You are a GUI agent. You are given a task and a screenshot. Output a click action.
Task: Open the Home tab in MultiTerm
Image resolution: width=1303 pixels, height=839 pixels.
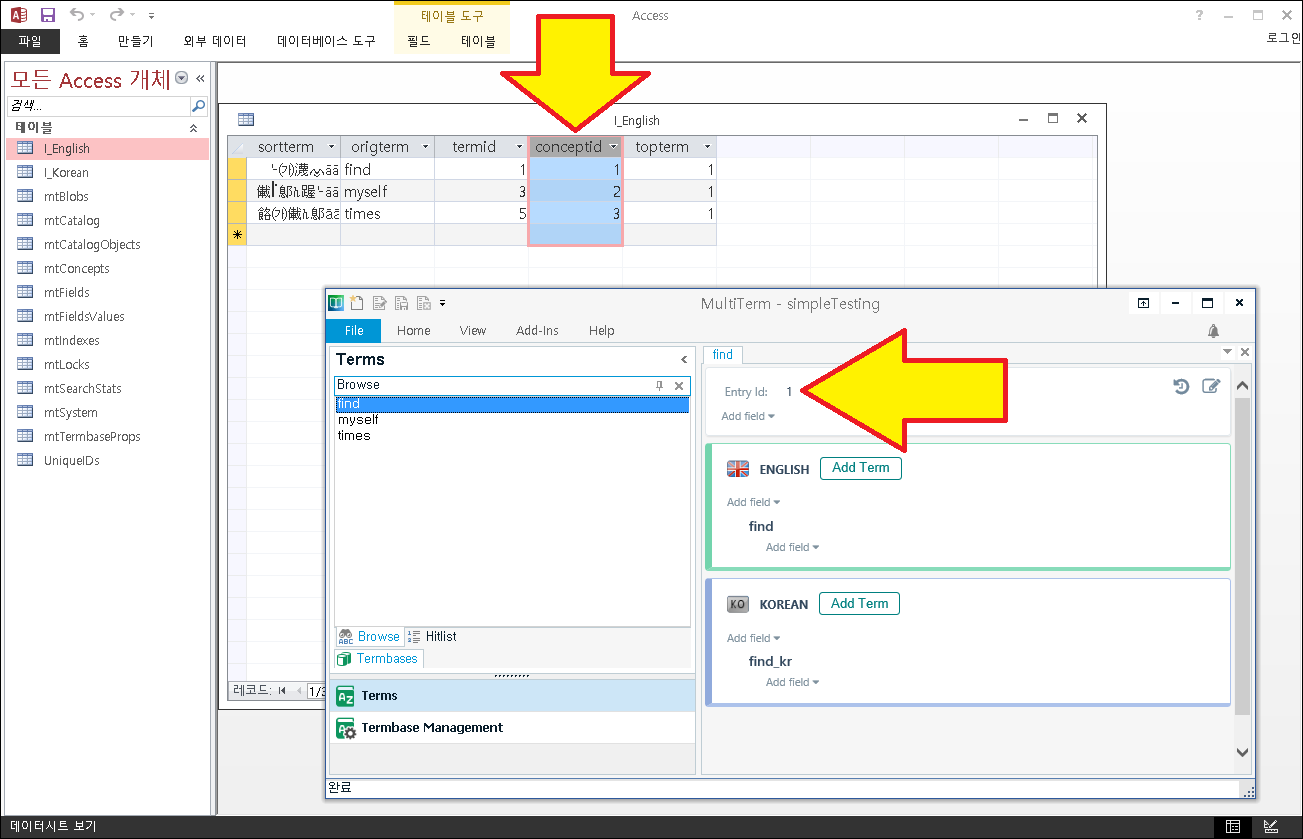(413, 331)
